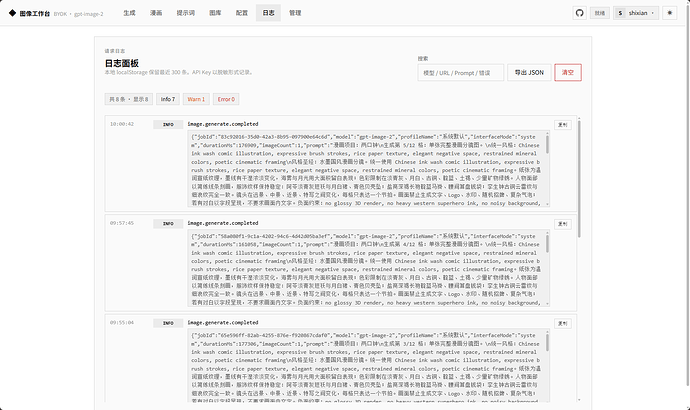Filter logs by Warn 1
The width and height of the screenshot is (690, 410).
click(196, 99)
